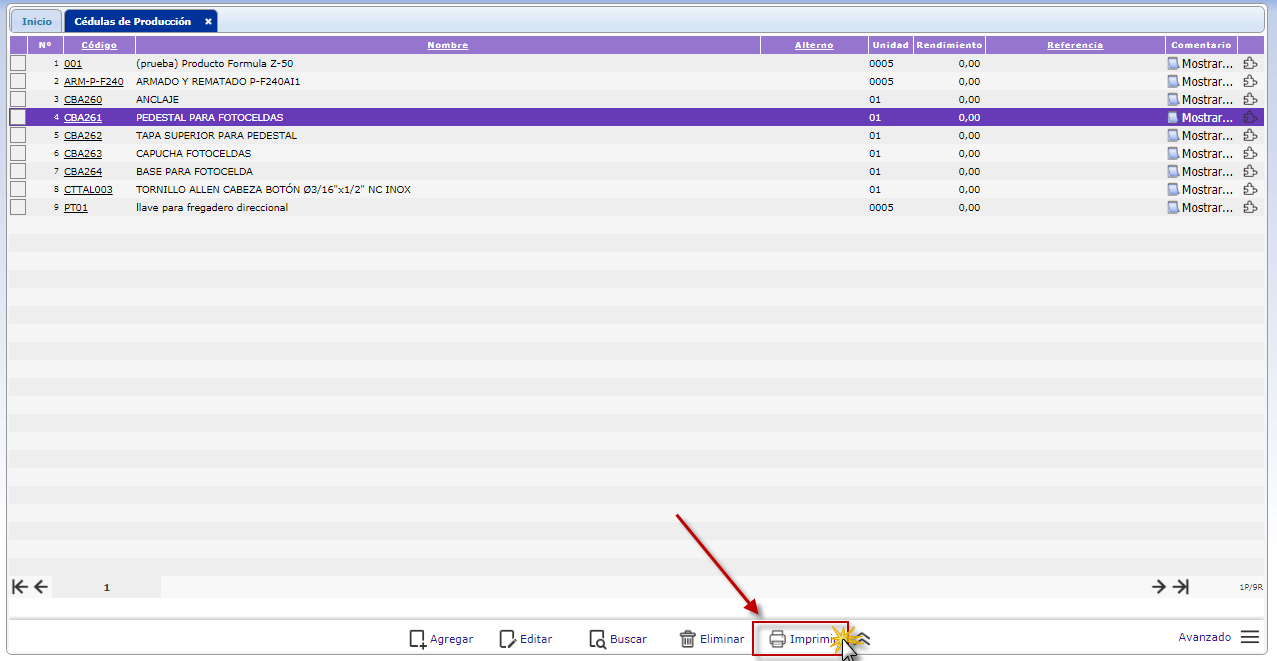
Task: Tick the checkbox for row 001
Action: (x=18, y=64)
